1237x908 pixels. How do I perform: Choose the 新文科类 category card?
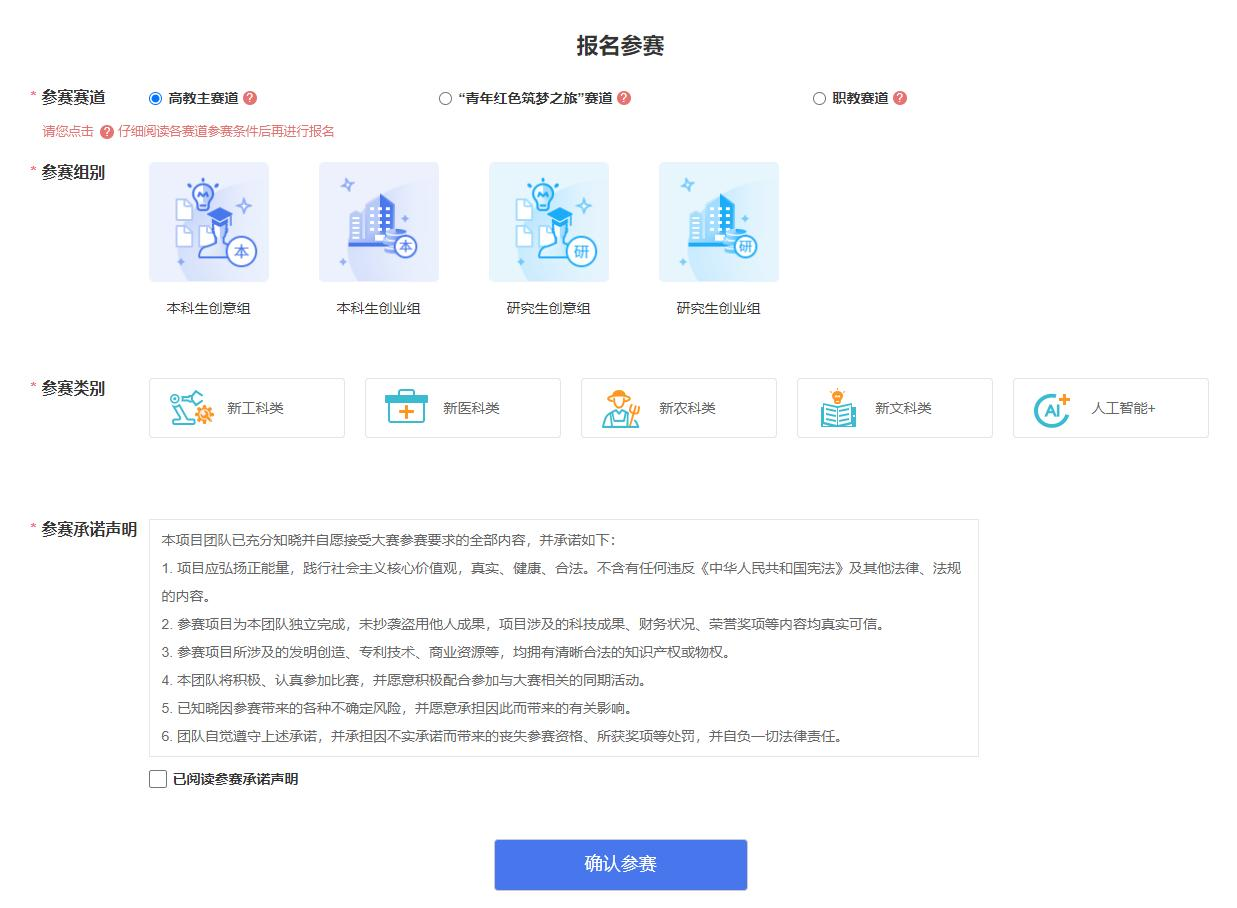point(894,408)
